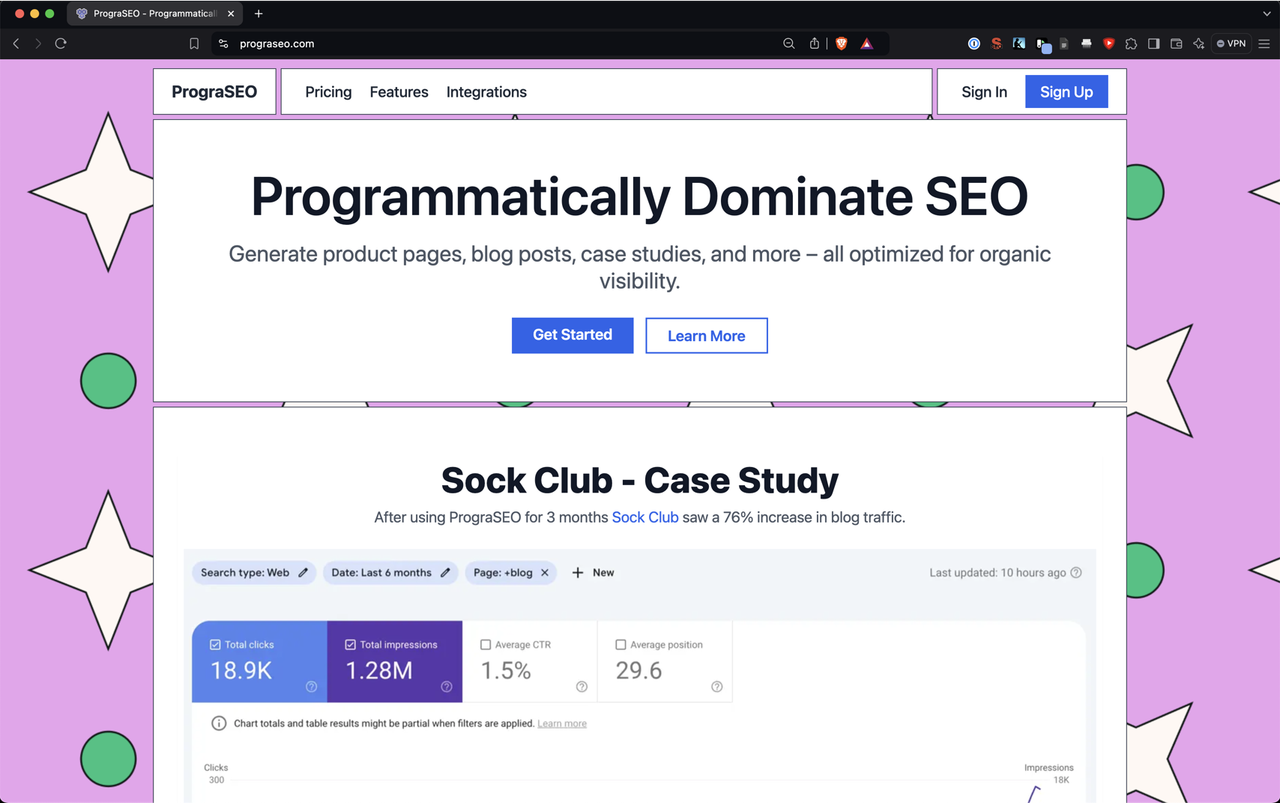Open the extensions puzzle piece icon
The height and width of the screenshot is (803, 1280).
pyautogui.click(x=1131, y=43)
